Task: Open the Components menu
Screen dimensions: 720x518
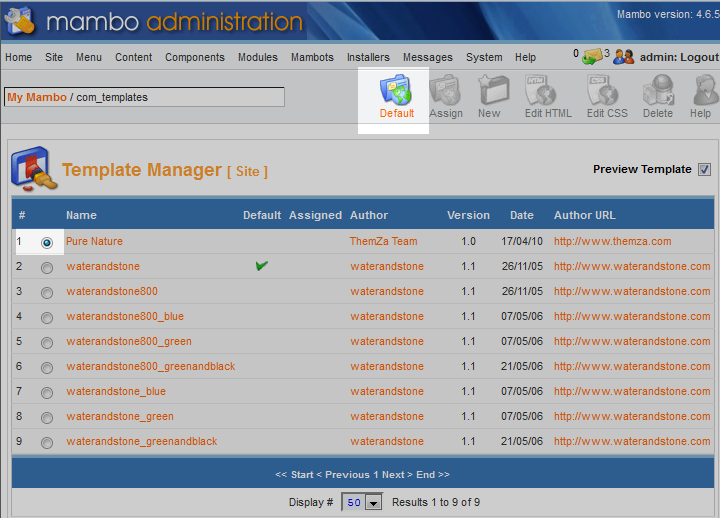Action: coord(195,57)
